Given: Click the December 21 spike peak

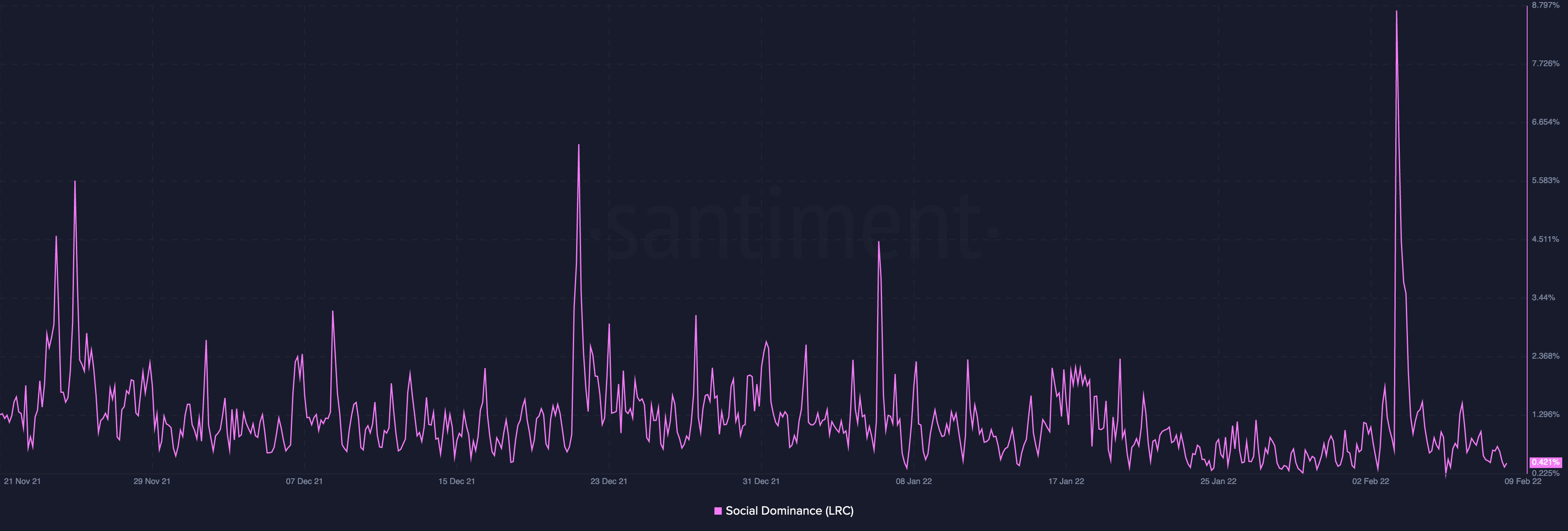Looking at the screenshot, I should tap(578, 145).
